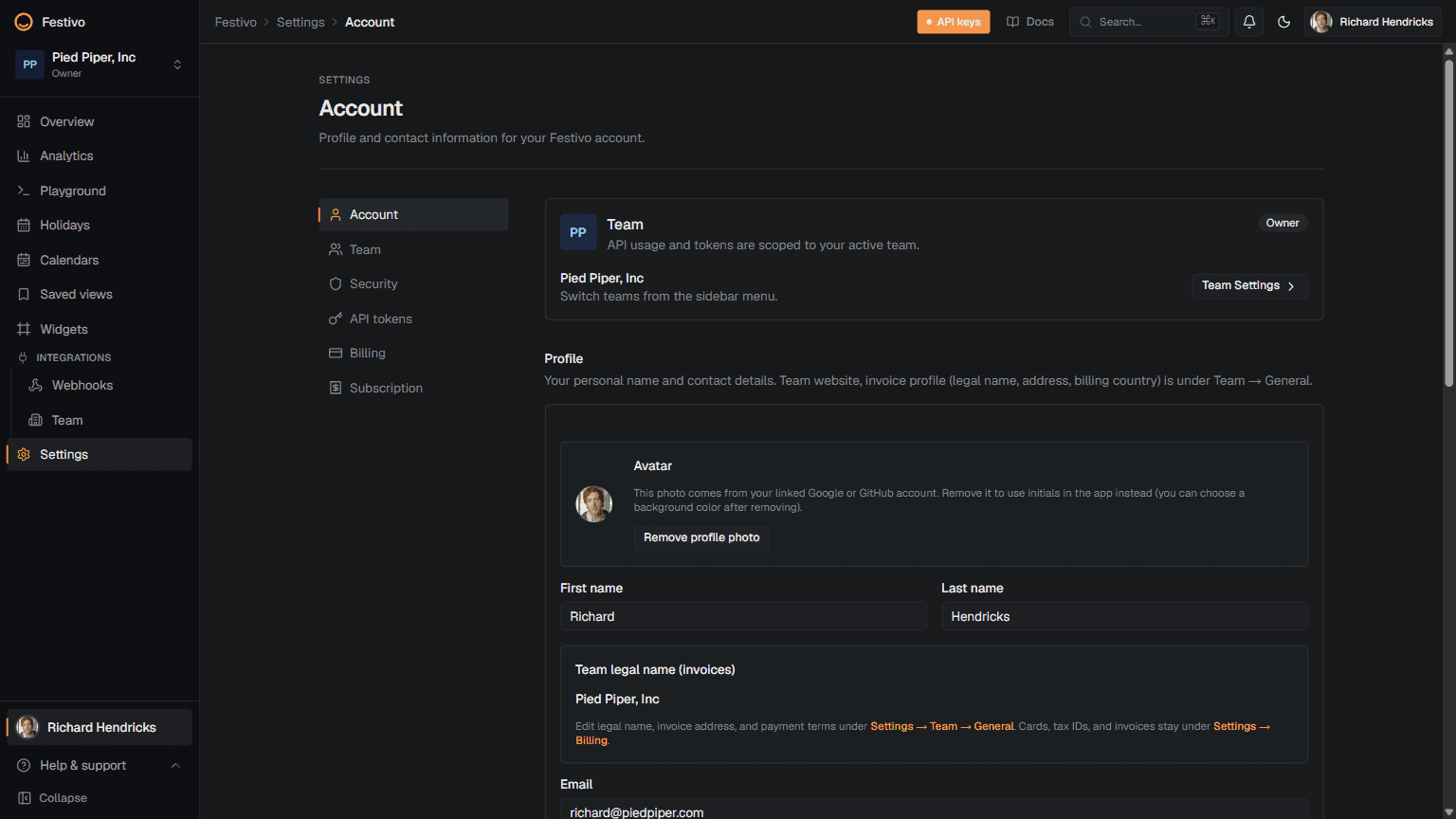
Task: Click the Collapse sidebar icon
Action: [x=25, y=798]
